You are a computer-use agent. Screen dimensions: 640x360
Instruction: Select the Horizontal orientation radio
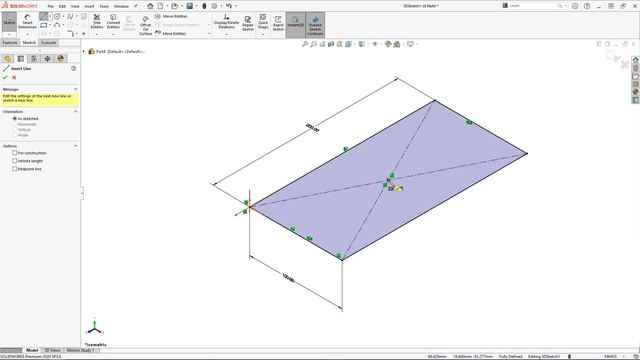[15, 124]
